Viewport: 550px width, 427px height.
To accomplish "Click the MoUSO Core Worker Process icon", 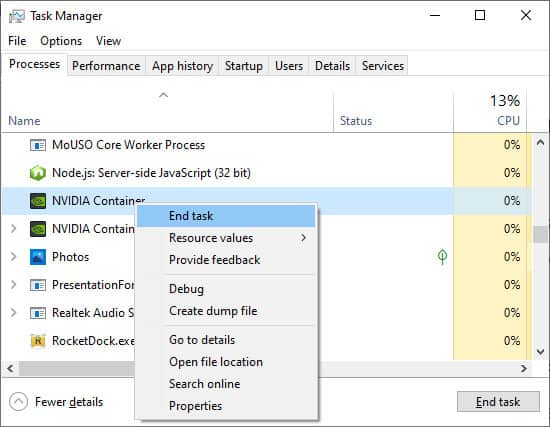I will tap(38, 145).
